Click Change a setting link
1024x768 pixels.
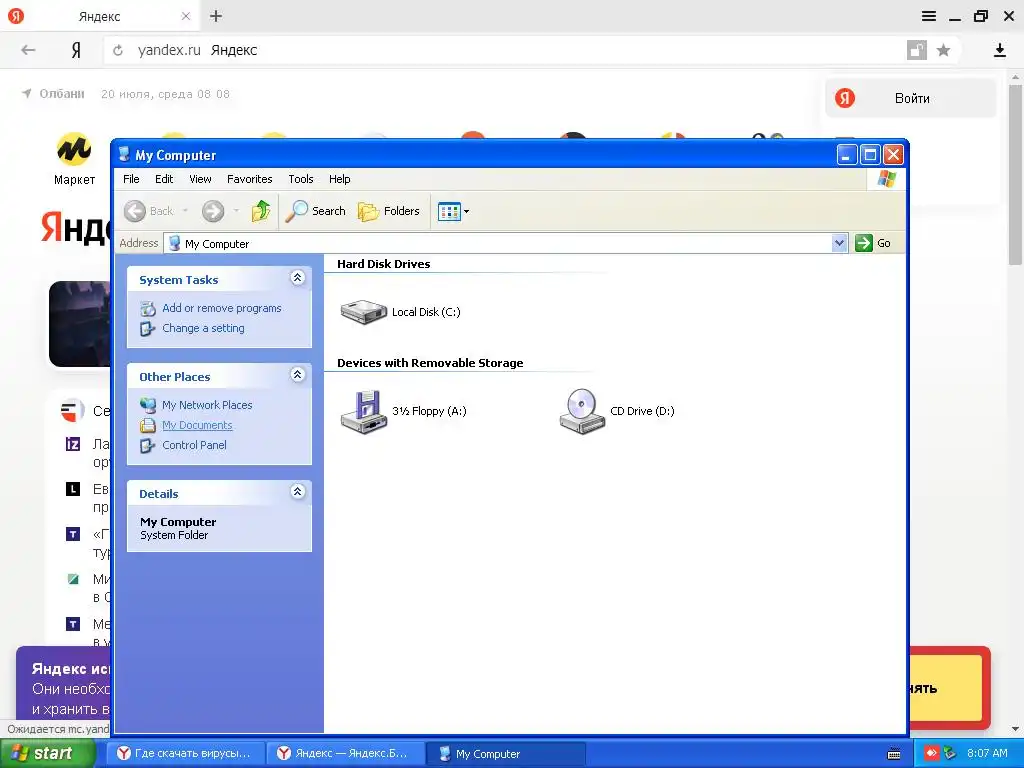click(x=203, y=328)
